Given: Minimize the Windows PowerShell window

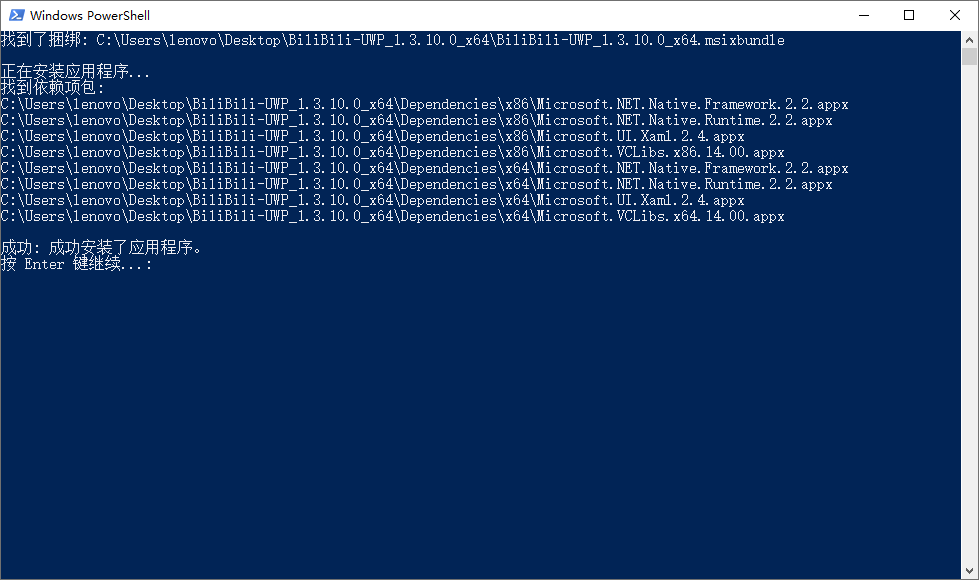Looking at the screenshot, I should pos(862,15).
